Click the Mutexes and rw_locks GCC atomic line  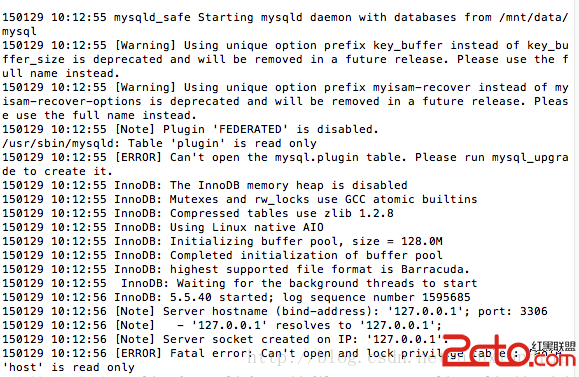click(240, 199)
